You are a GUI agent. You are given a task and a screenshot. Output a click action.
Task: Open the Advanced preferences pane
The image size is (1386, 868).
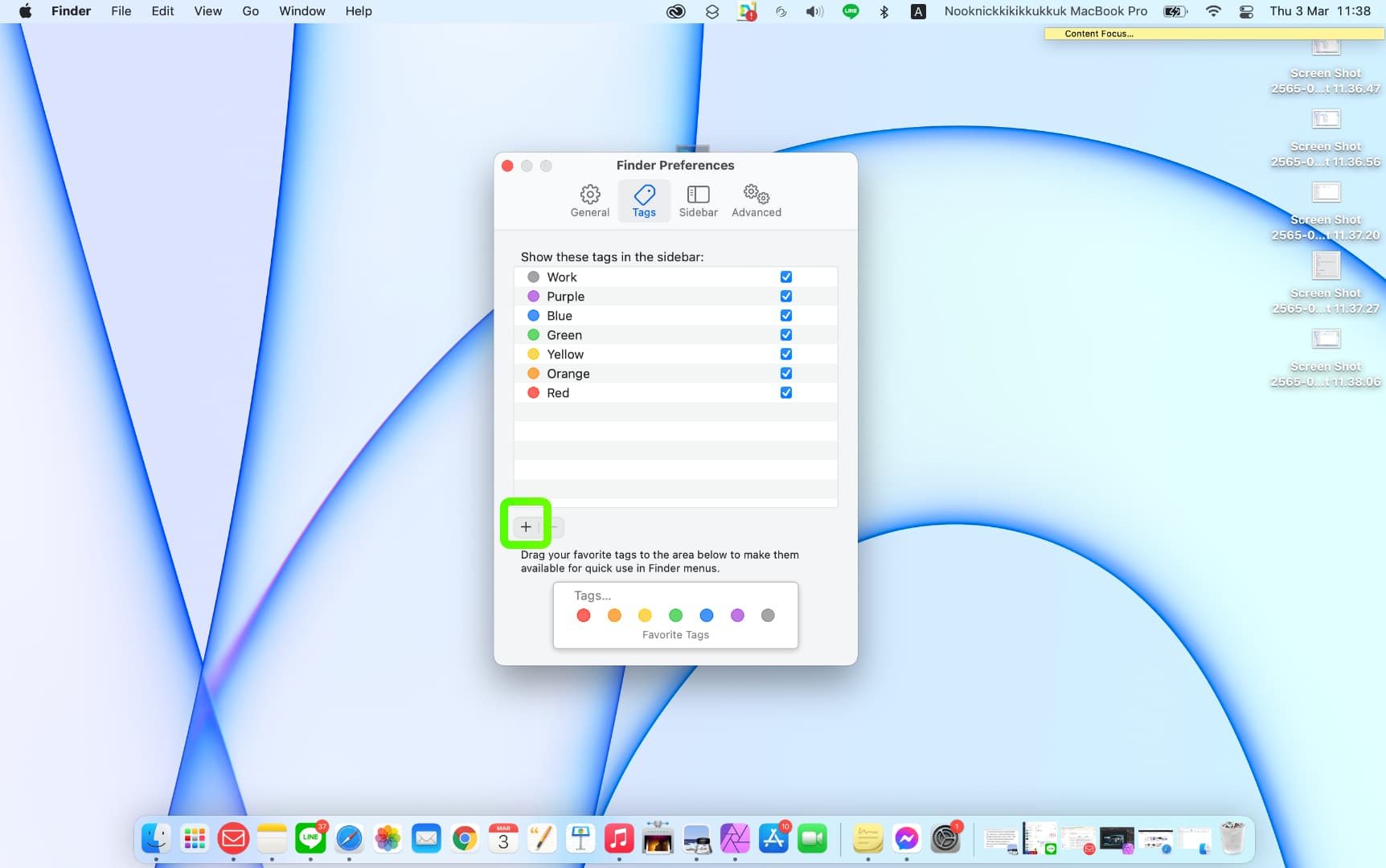pos(756,201)
